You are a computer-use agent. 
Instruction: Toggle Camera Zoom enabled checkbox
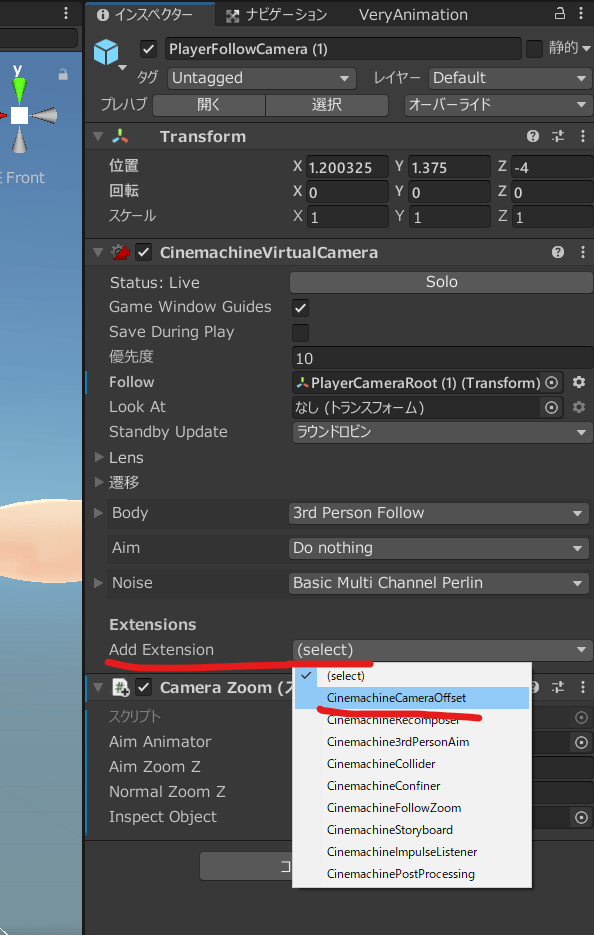tap(143, 688)
